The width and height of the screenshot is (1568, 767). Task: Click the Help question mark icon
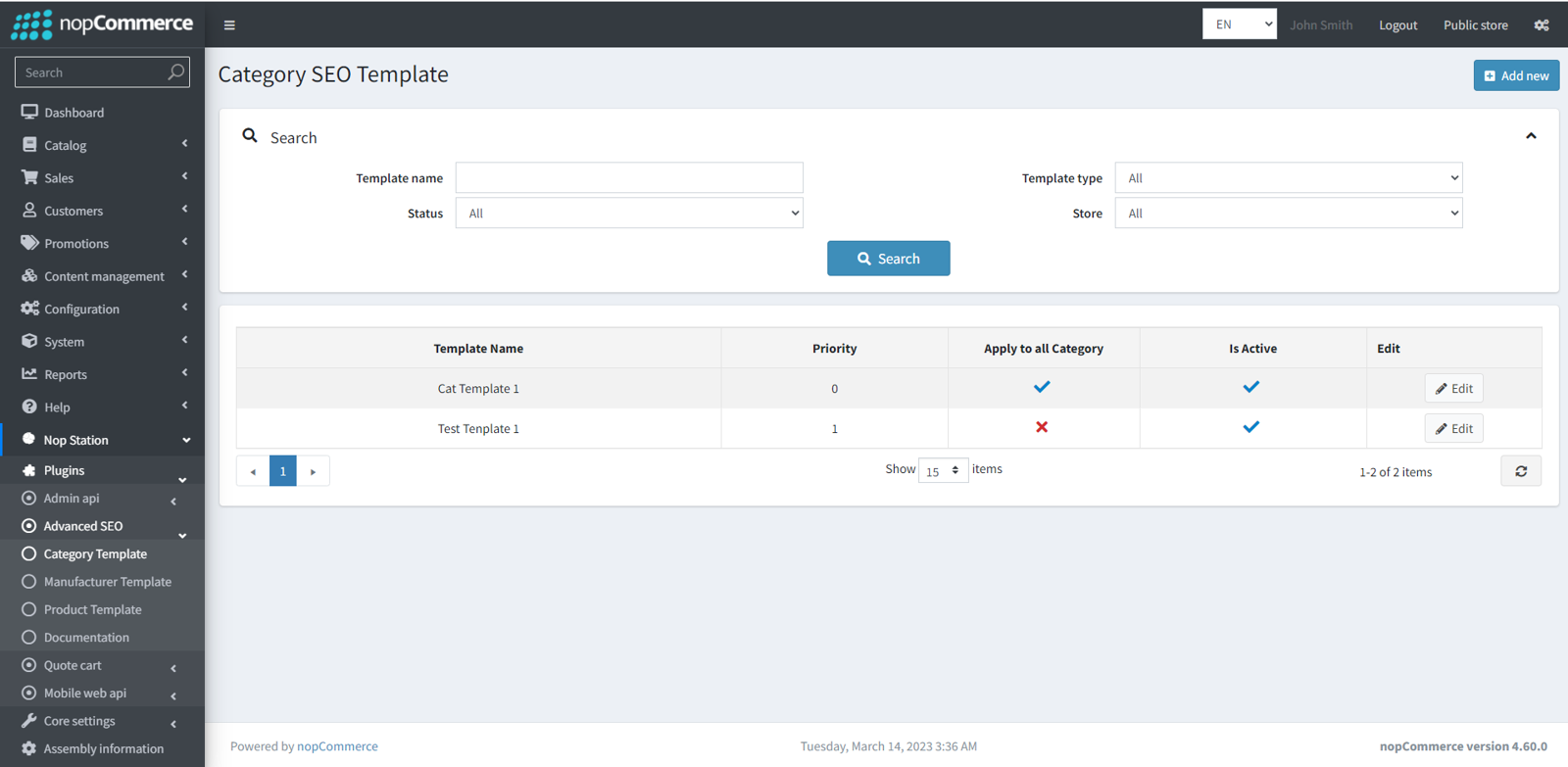pyautogui.click(x=29, y=407)
